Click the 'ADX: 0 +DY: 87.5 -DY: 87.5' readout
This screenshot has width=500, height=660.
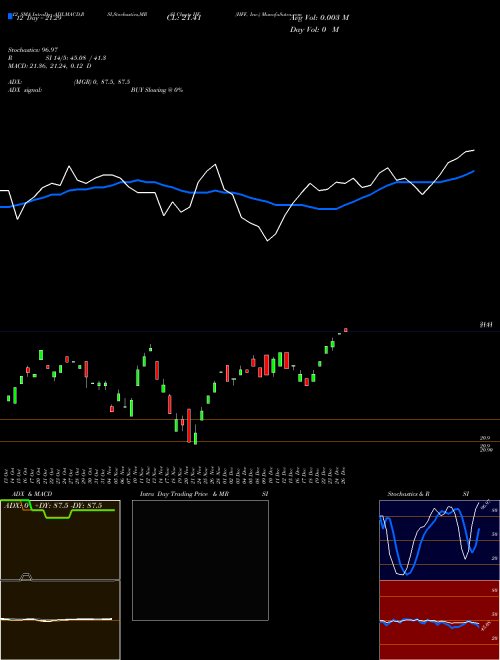53,506
